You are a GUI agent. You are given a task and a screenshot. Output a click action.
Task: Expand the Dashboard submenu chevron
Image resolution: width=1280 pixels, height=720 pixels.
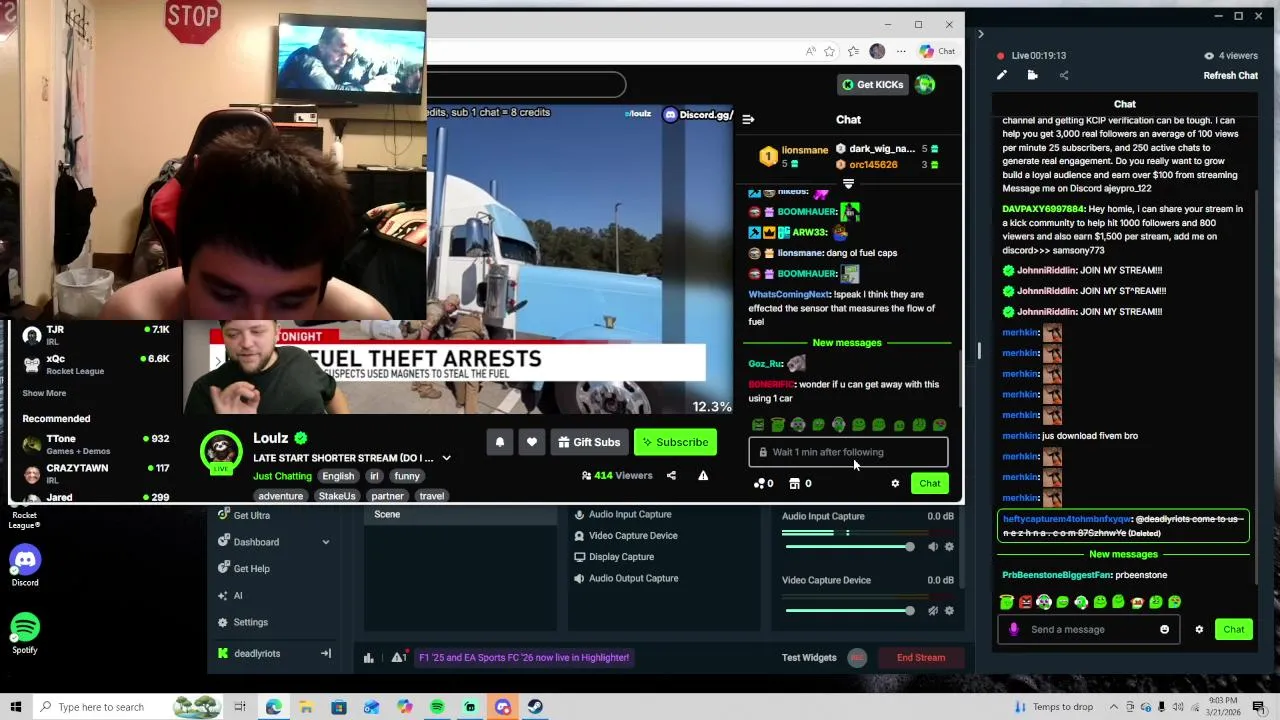click(325, 542)
